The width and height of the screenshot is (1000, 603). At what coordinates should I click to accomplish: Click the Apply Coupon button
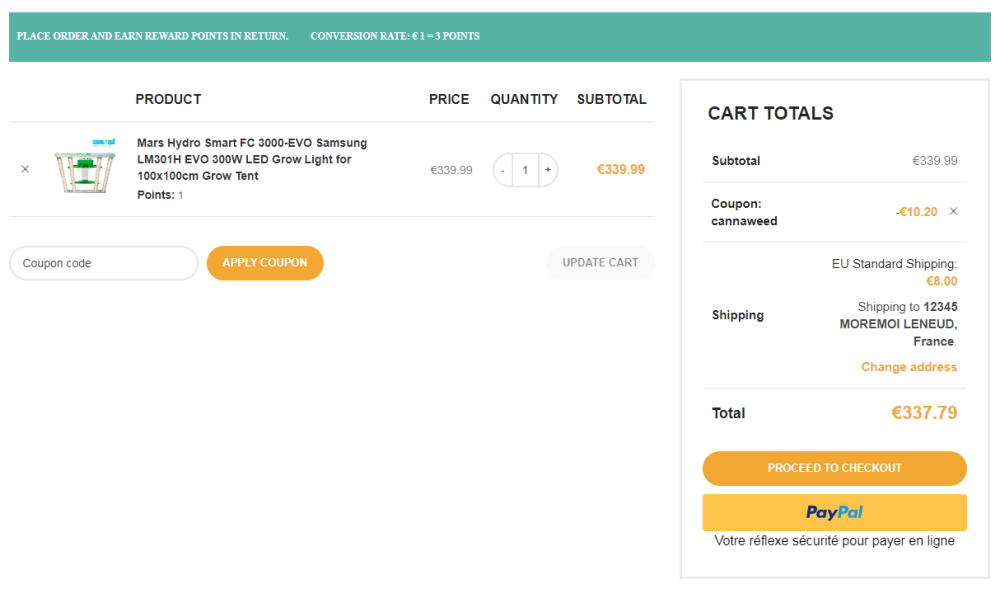point(265,263)
